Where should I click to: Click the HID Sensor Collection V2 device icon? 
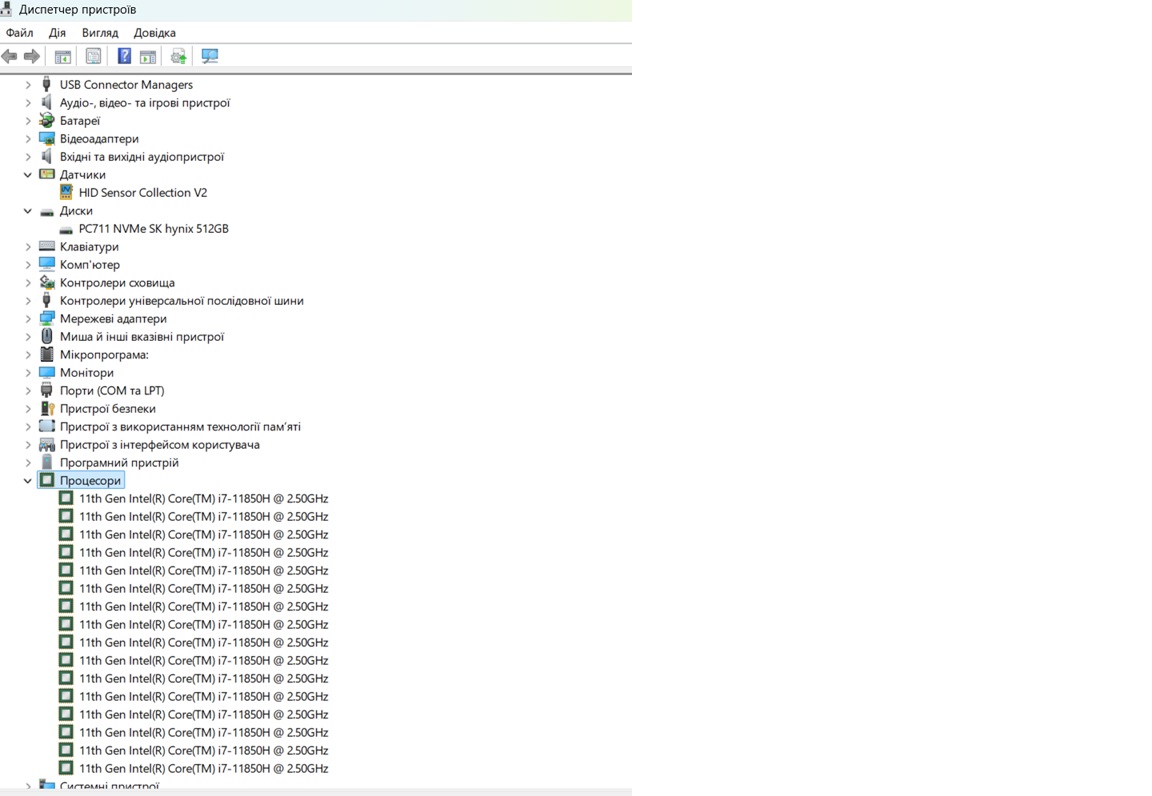tap(66, 192)
